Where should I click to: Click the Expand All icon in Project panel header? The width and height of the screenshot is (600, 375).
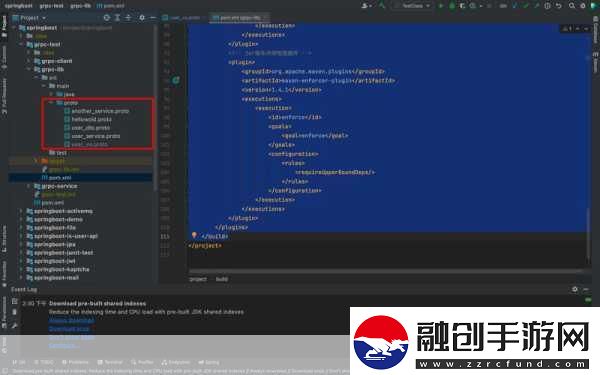coord(117,18)
